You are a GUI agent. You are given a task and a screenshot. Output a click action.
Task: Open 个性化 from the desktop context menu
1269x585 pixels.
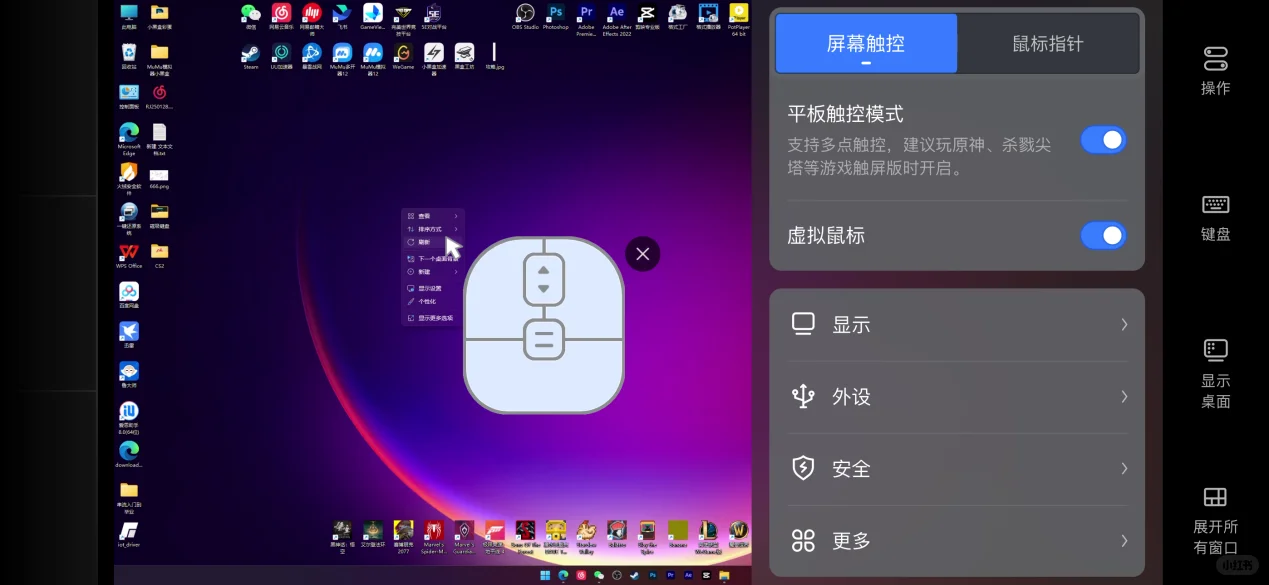pos(424,301)
